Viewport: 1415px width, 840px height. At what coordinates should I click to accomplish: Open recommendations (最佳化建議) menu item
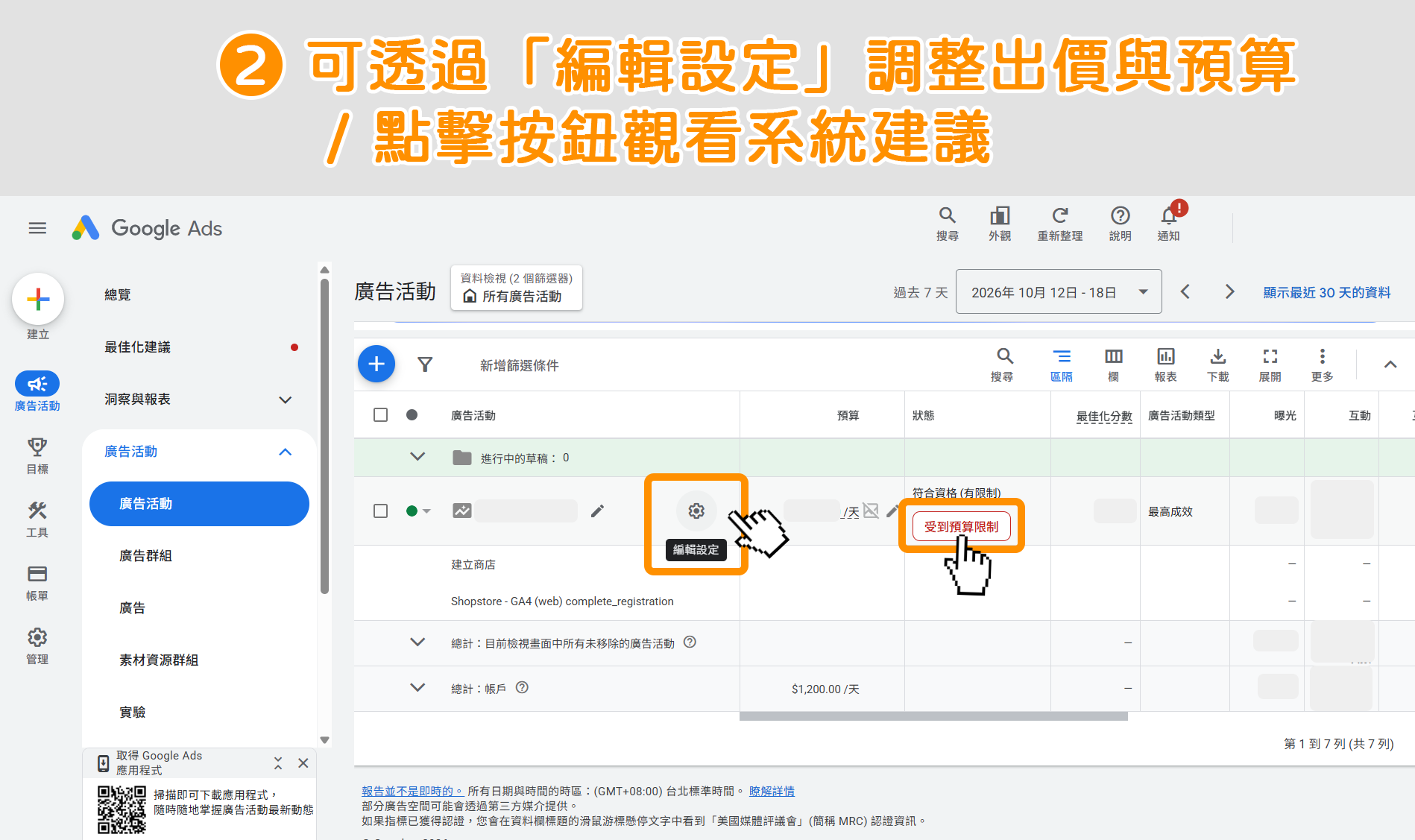tap(138, 347)
